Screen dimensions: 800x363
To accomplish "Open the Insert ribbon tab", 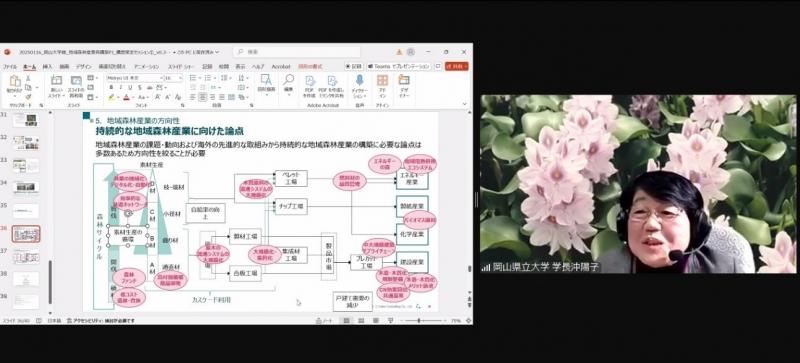I will [47, 66].
